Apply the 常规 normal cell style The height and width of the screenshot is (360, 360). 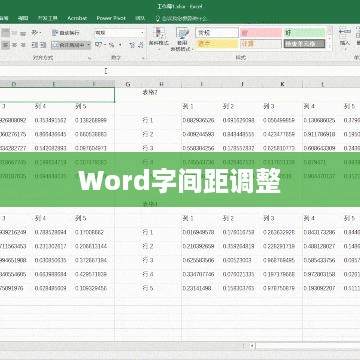(217, 33)
